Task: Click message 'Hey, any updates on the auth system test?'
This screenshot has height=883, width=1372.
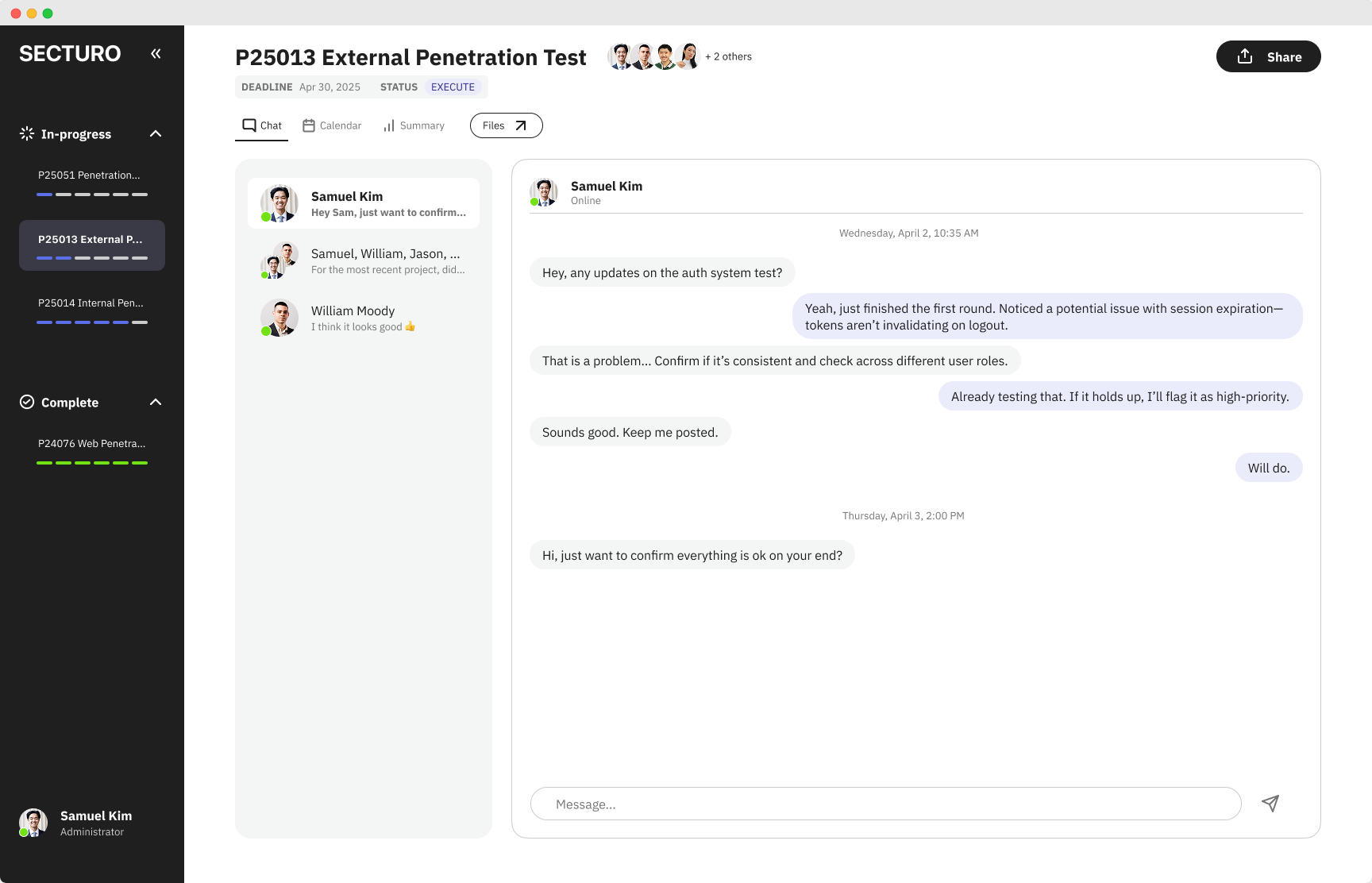Action: pos(662,272)
